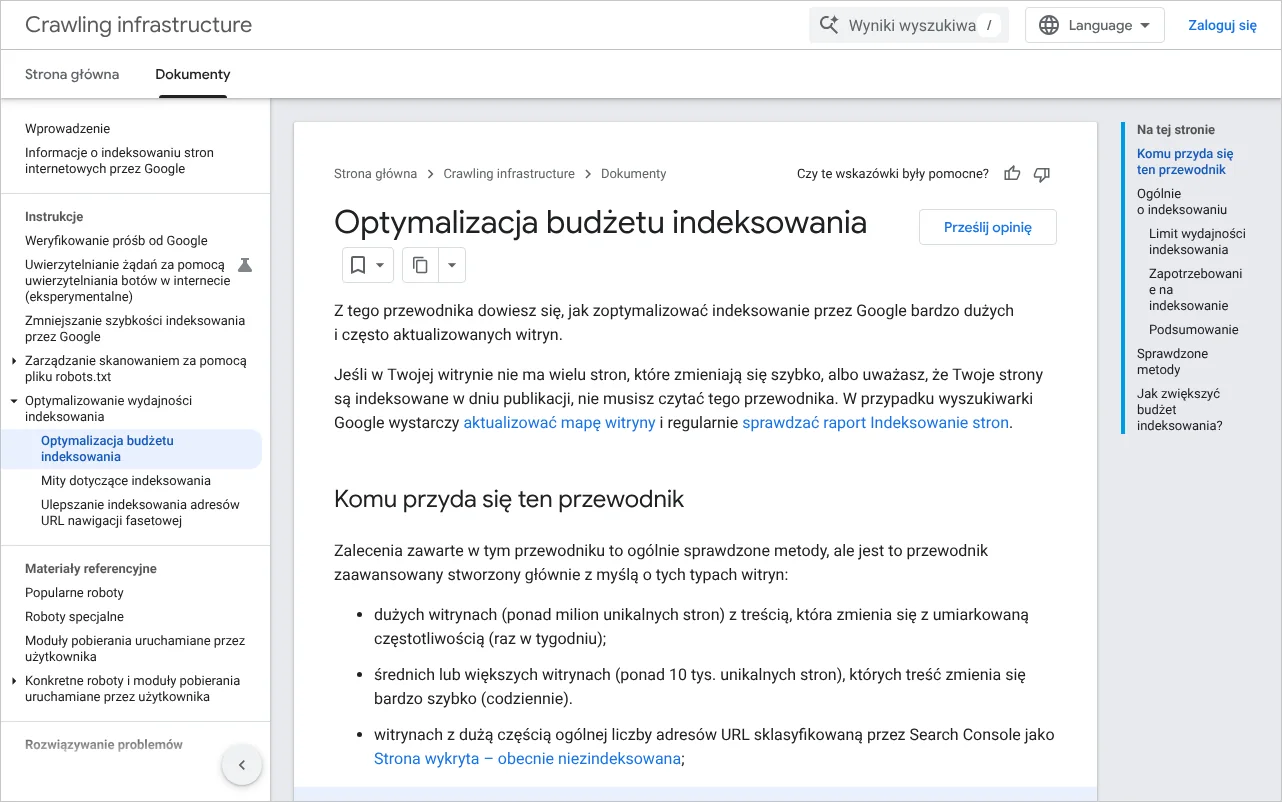The width and height of the screenshot is (1282, 802).
Task: Click Dokumenty breadcrumb link
Action: pyautogui.click(x=633, y=174)
